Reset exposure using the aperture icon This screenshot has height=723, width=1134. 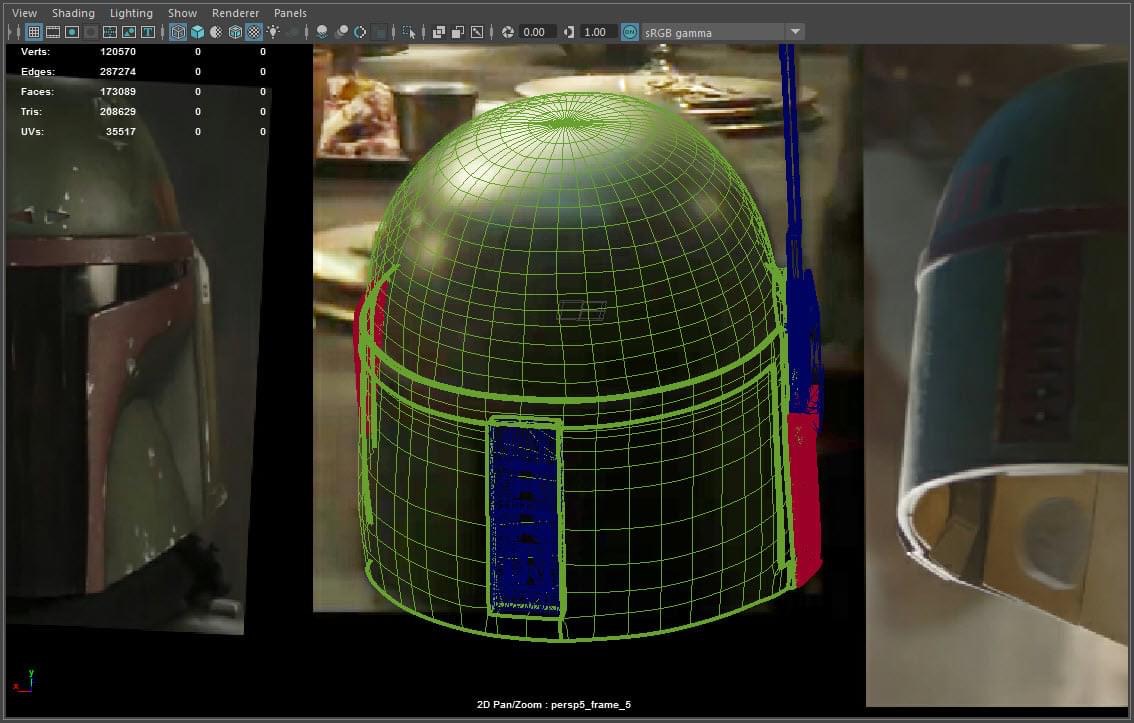[508, 32]
